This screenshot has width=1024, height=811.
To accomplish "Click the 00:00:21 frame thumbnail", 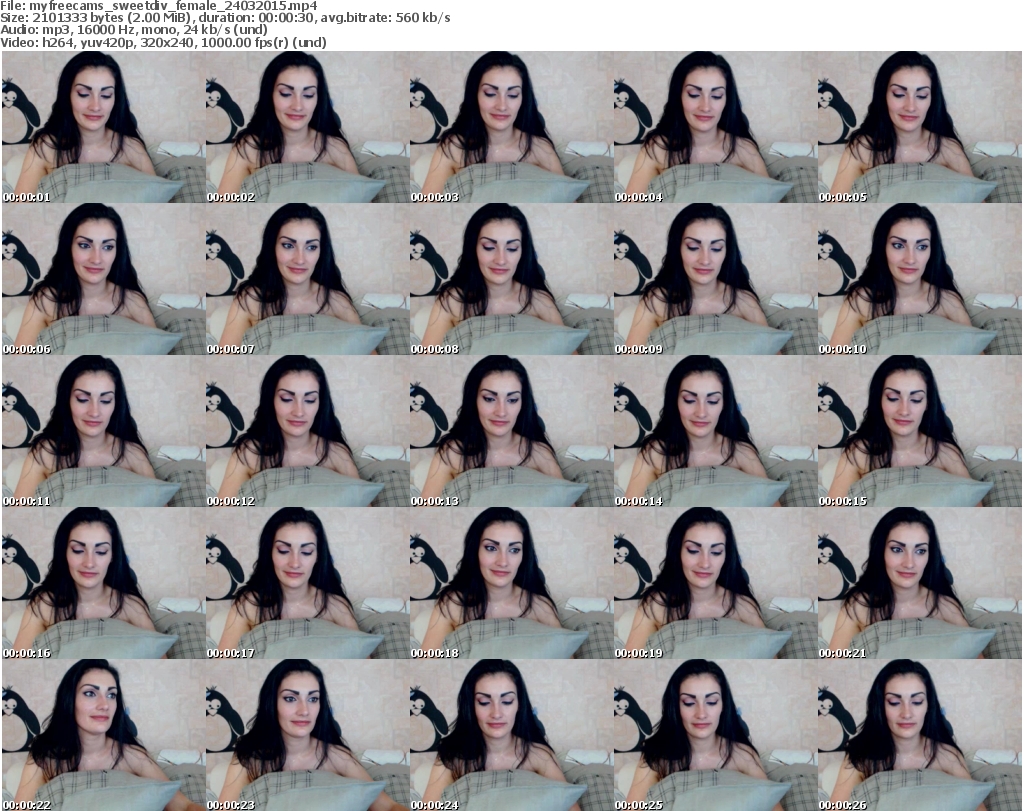I will coord(919,583).
